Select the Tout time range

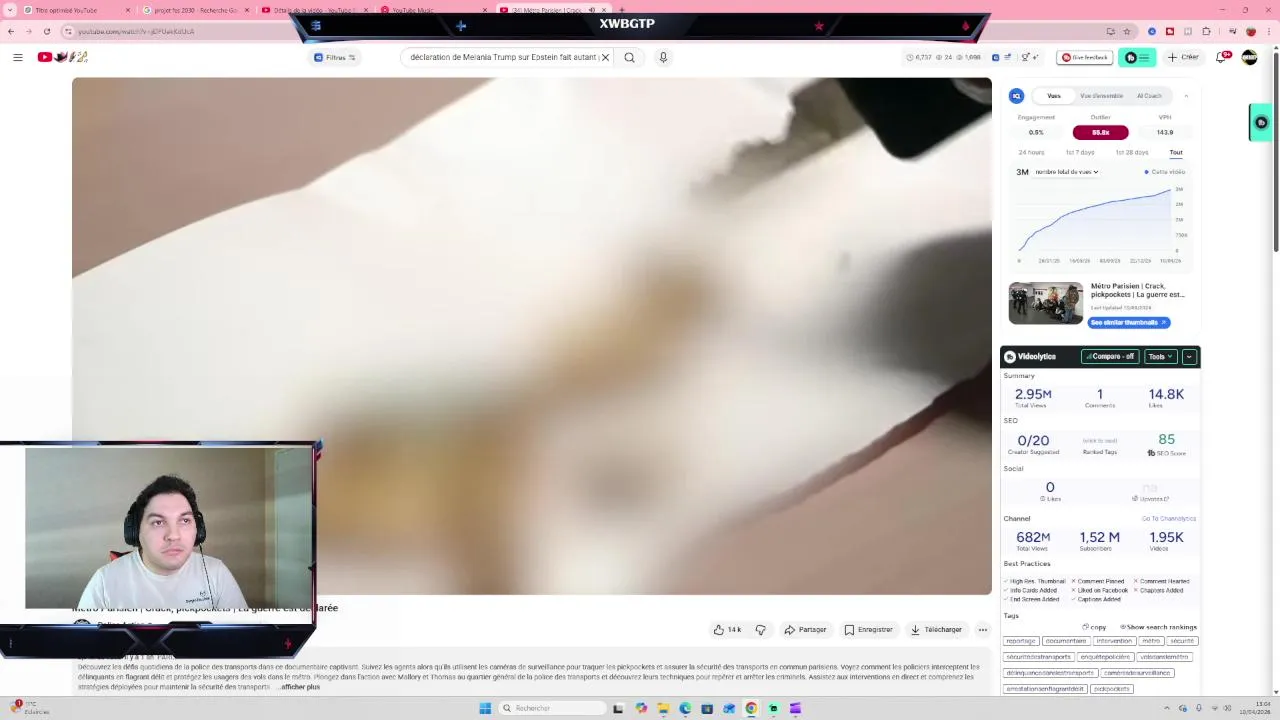click(1176, 152)
